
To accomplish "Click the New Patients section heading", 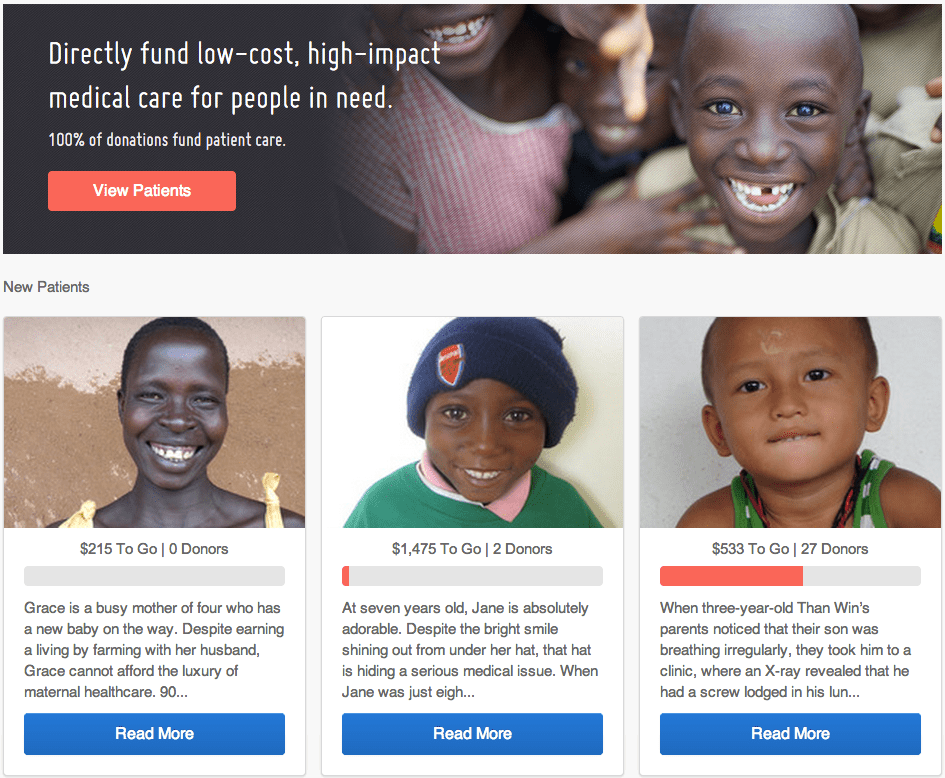I will click(47, 287).
